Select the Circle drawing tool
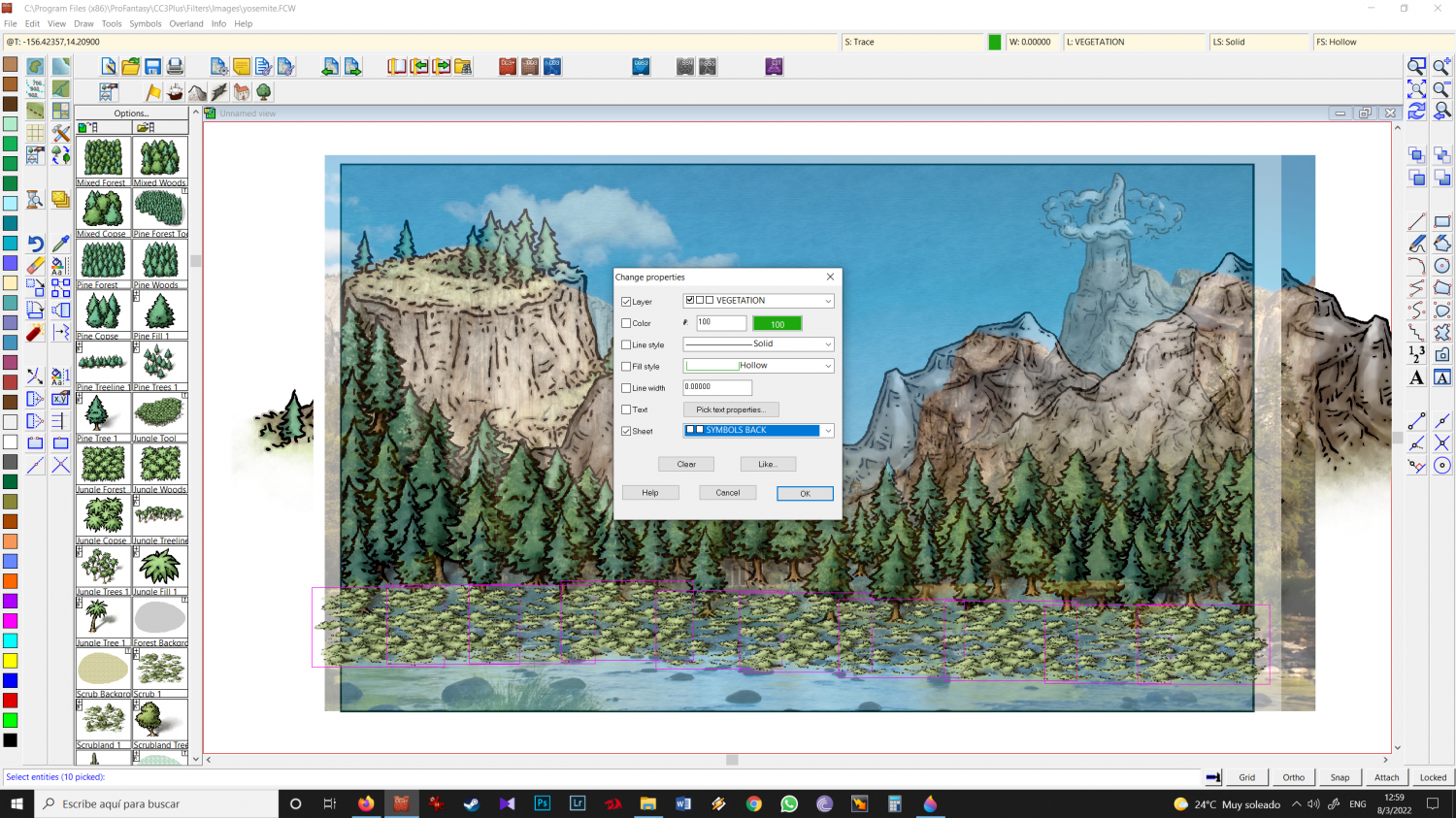The height and width of the screenshot is (818, 1456). pos(1442,266)
